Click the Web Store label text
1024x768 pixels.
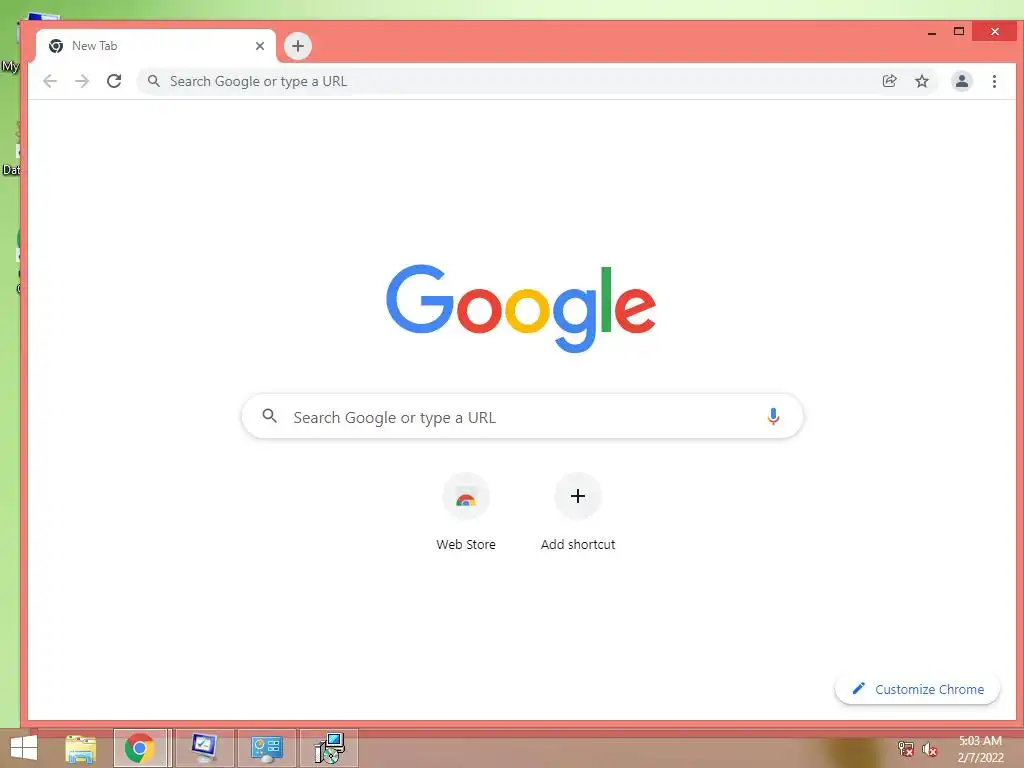coord(466,544)
